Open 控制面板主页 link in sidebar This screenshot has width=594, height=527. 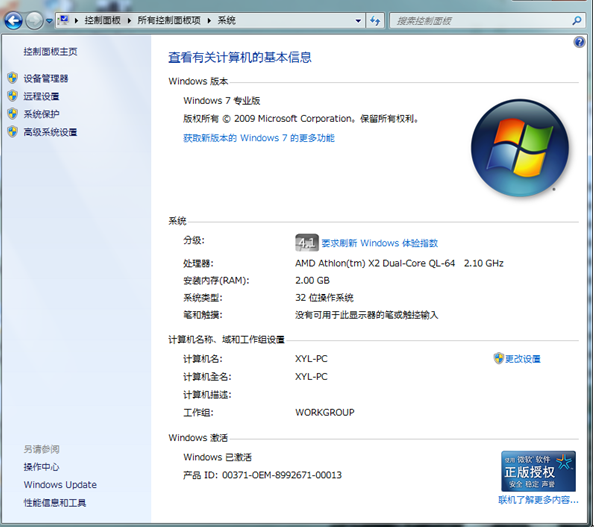50,52
